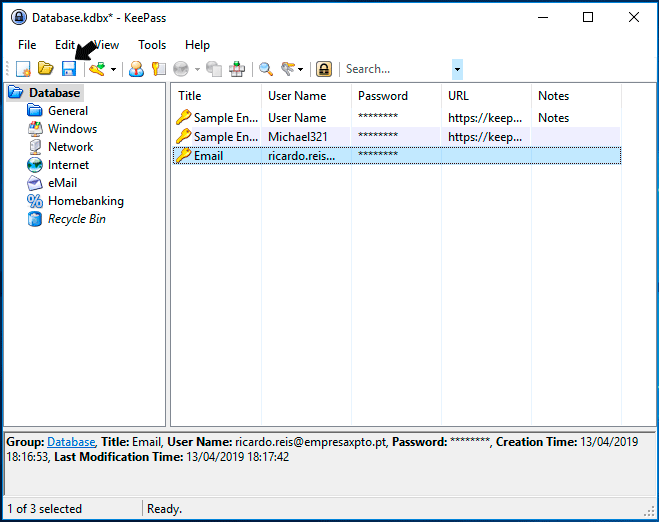Screen dimensions: 659x522
Task: Click the Add Entry key icon
Action: coord(97,69)
